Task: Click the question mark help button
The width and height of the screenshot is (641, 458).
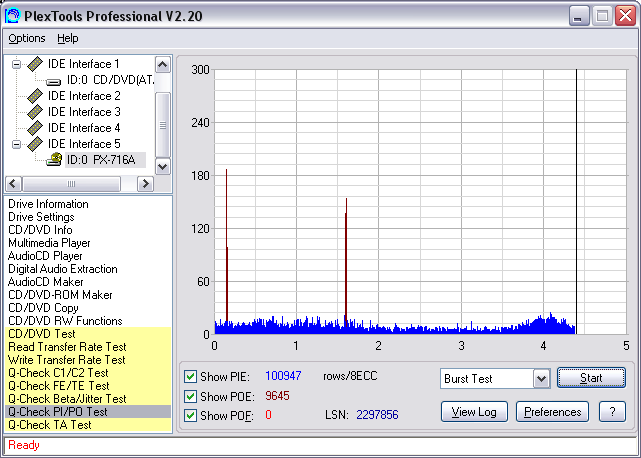Action: coord(612,412)
